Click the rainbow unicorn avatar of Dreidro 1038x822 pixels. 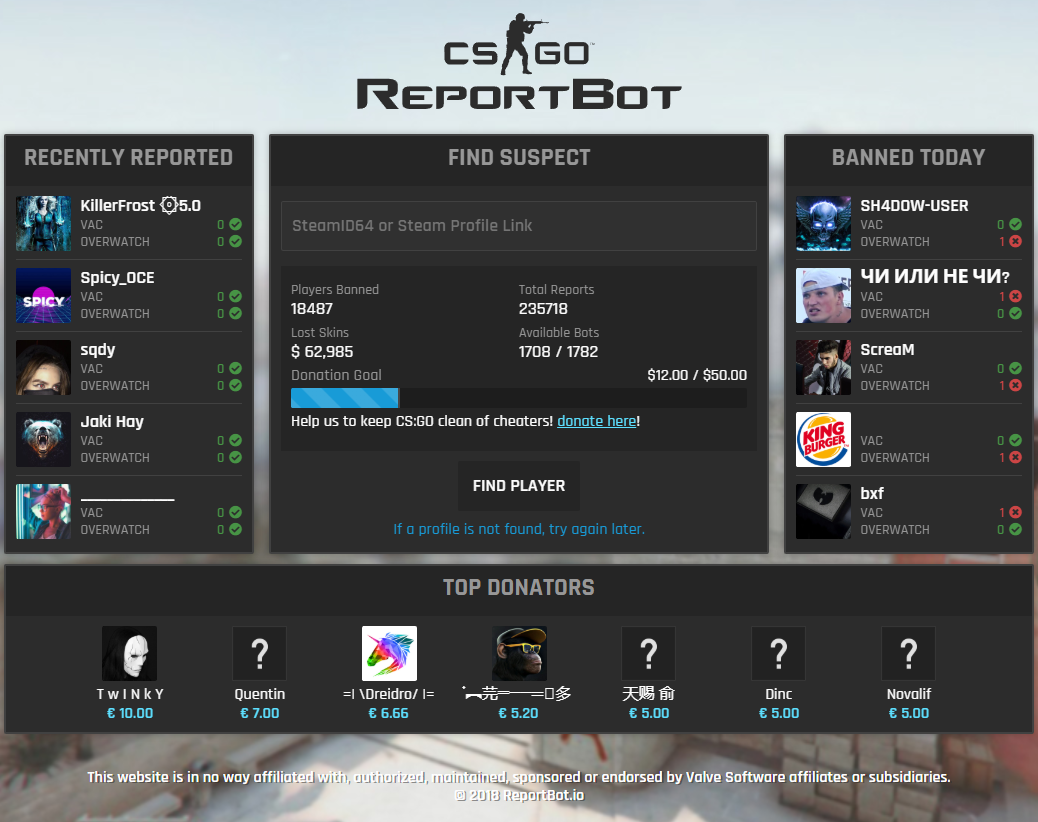click(x=389, y=654)
